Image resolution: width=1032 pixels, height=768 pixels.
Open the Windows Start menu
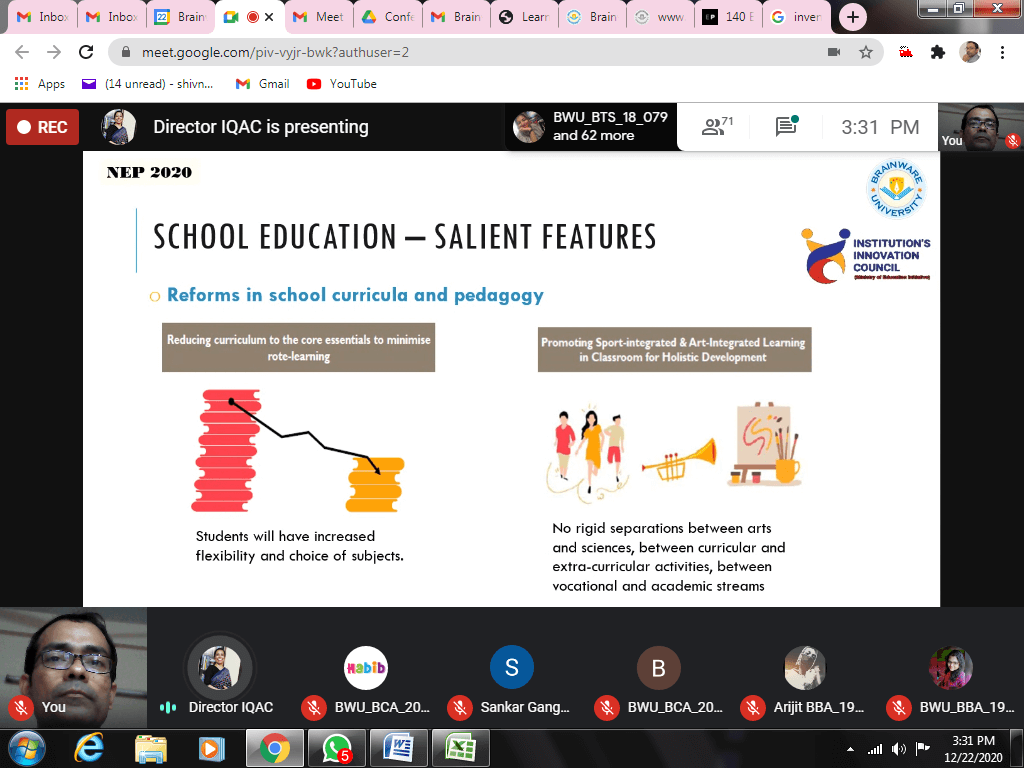click(27, 746)
